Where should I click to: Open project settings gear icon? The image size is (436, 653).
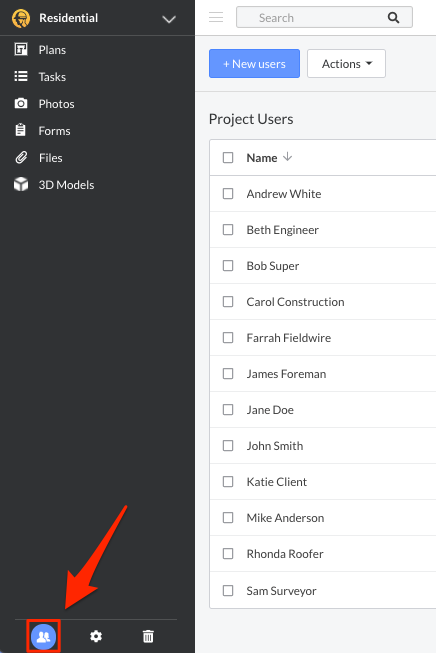coord(96,636)
